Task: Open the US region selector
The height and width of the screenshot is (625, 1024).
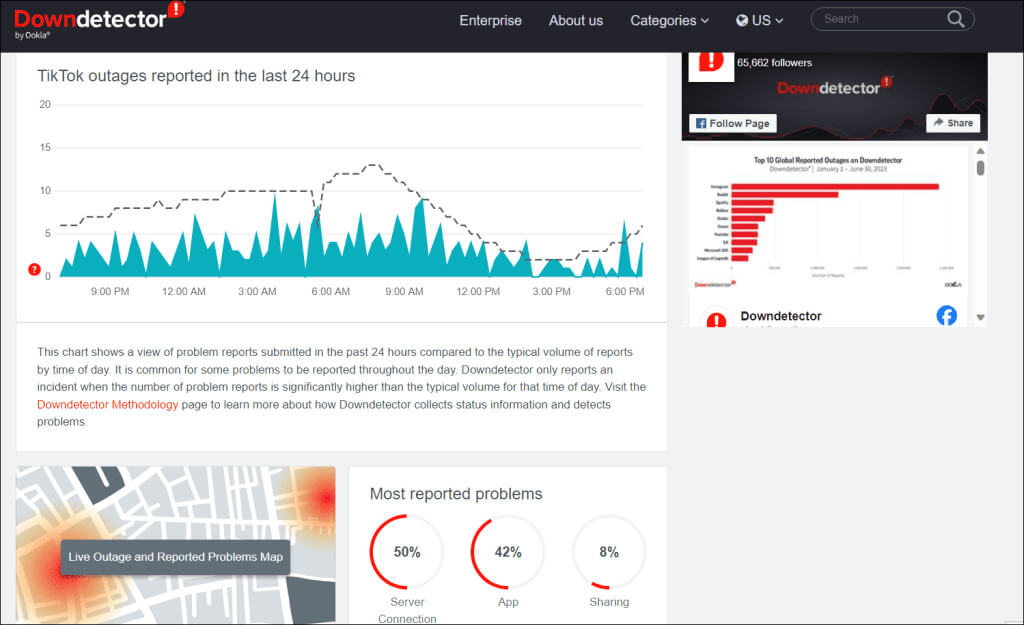Action: (x=760, y=20)
